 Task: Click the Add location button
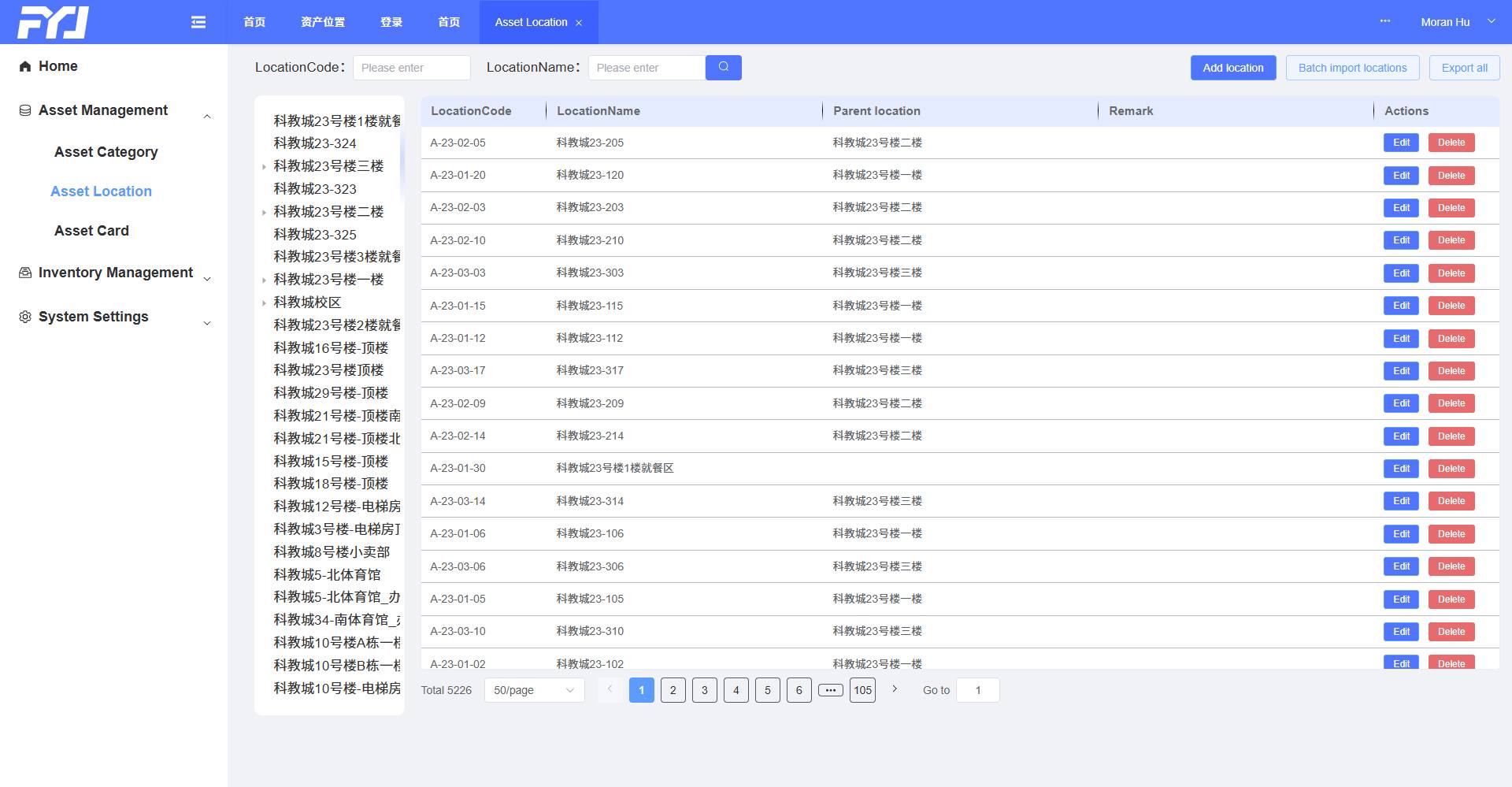coord(1232,68)
